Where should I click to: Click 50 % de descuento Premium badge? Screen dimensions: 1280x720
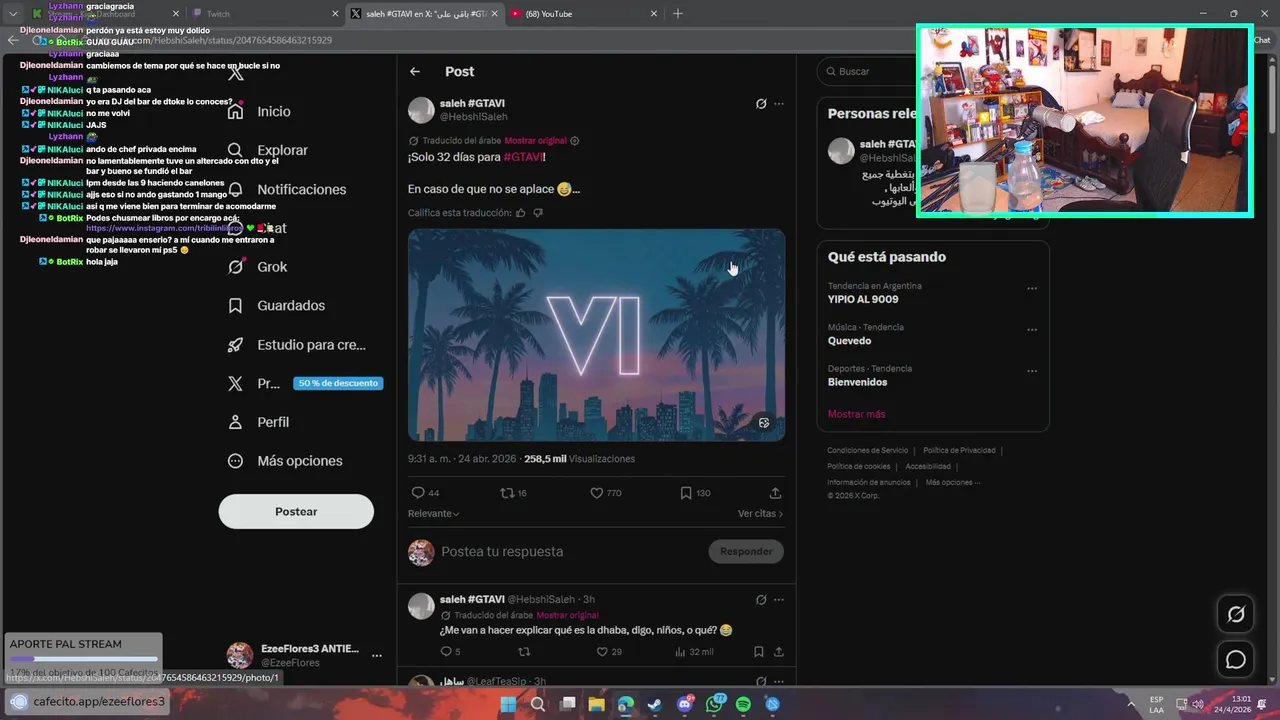click(x=338, y=383)
